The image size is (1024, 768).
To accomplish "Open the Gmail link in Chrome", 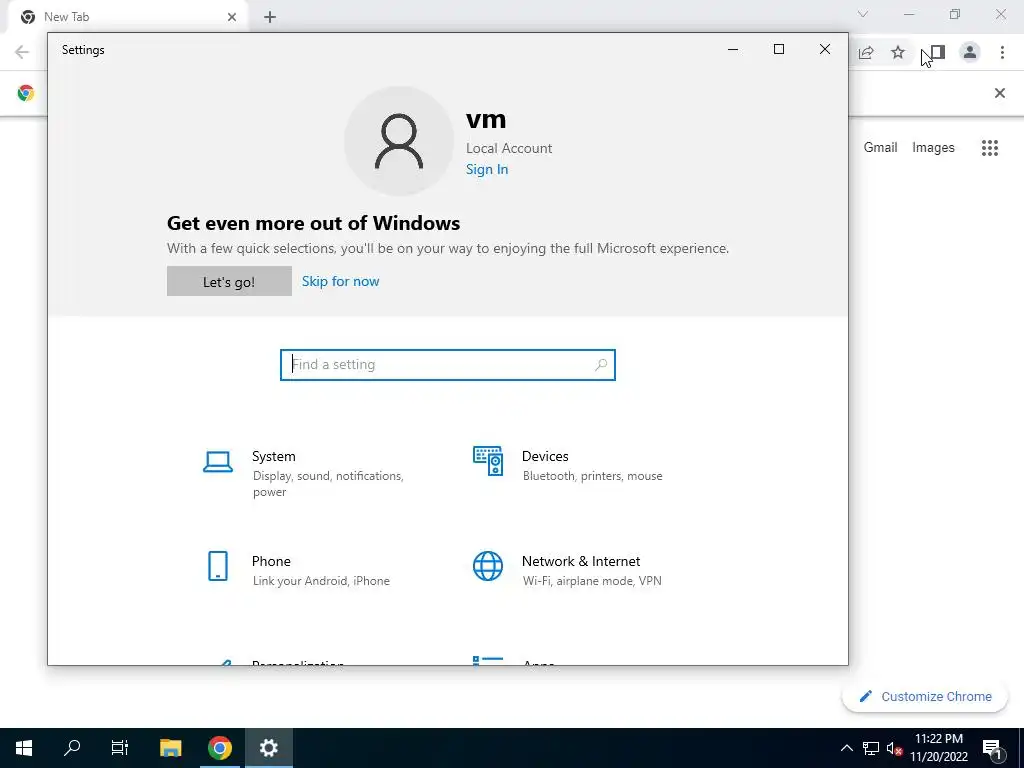I will 880,148.
